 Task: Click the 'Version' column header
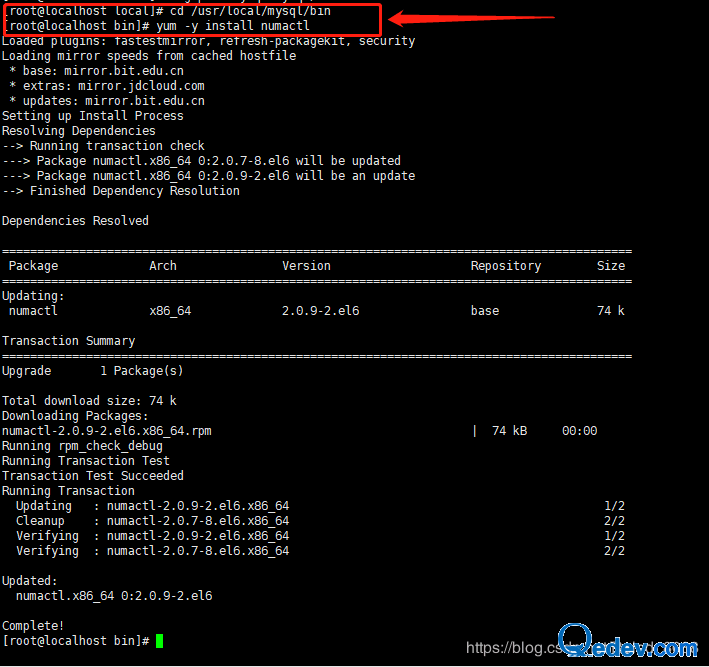[306, 266]
